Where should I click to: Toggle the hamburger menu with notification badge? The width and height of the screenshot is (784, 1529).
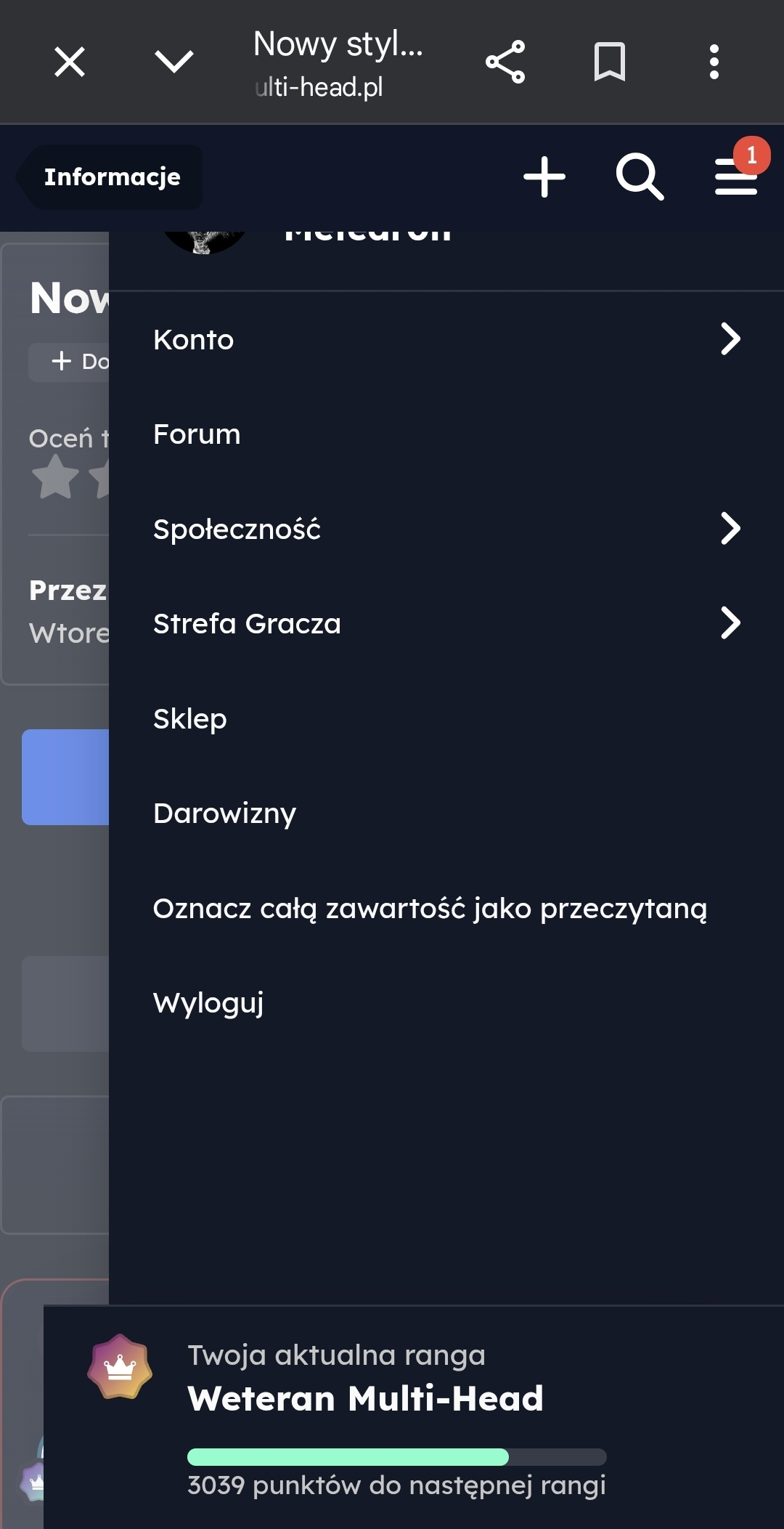[x=736, y=177]
